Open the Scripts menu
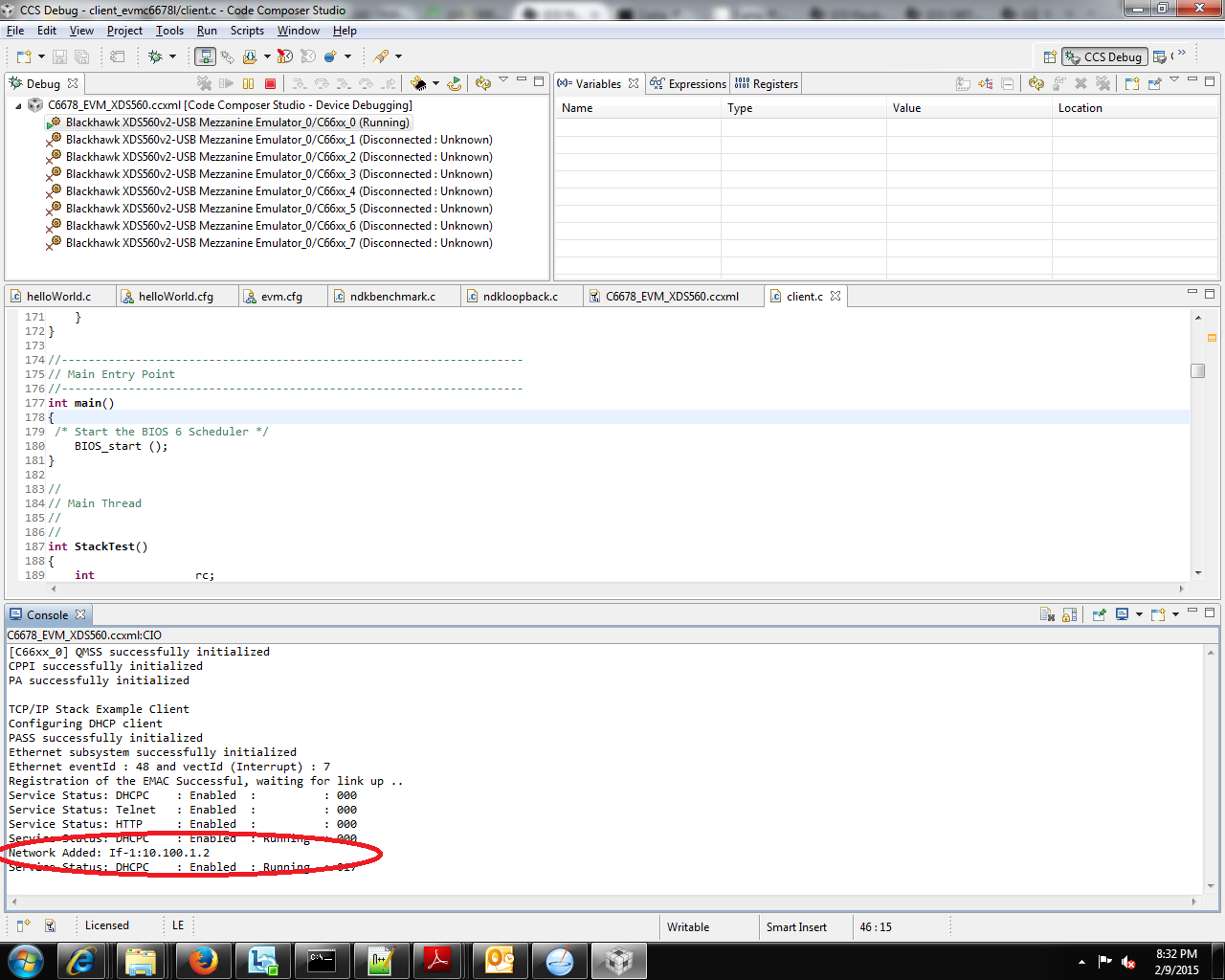 coord(247,31)
